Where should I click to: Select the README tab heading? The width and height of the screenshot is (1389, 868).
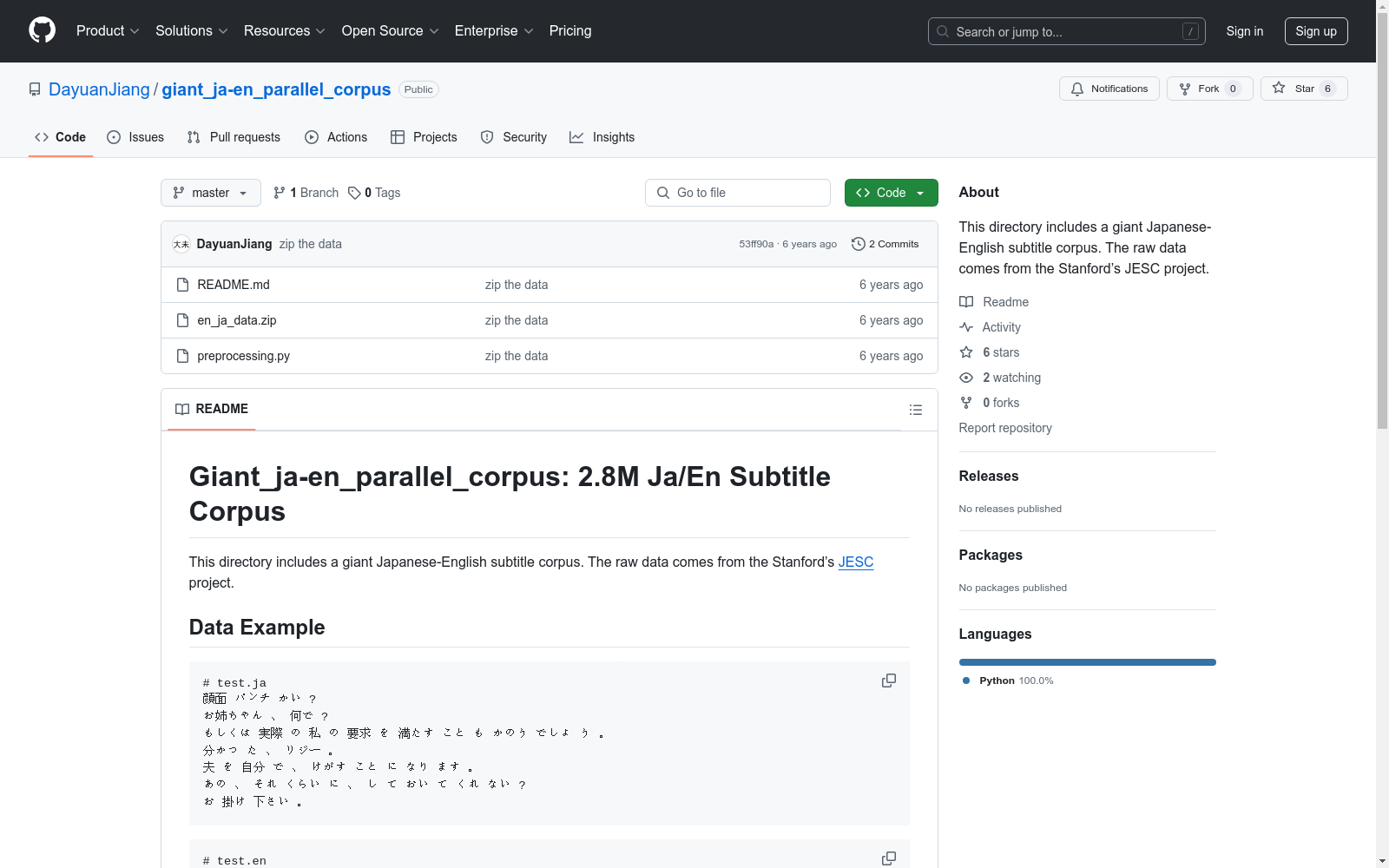point(212,409)
